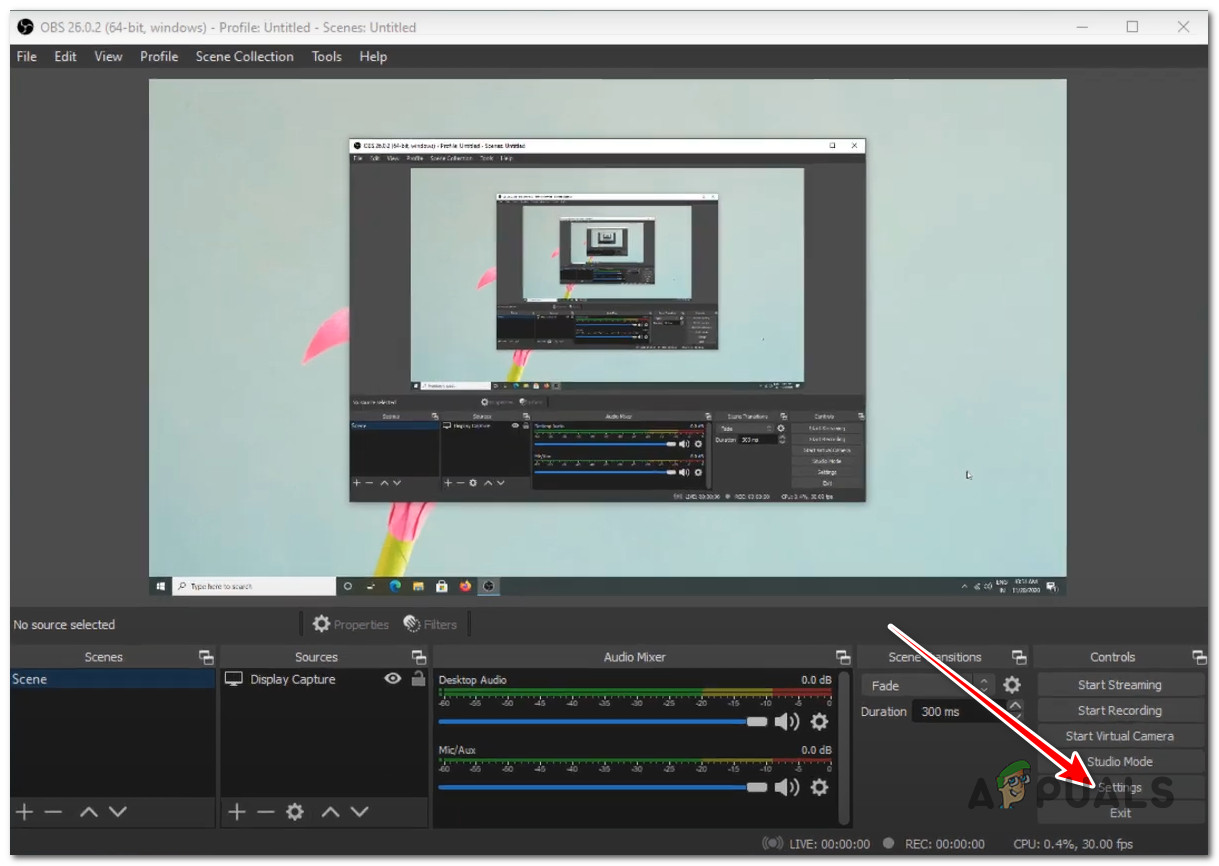
Task: Click the Properties button
Action: (350, 624)
